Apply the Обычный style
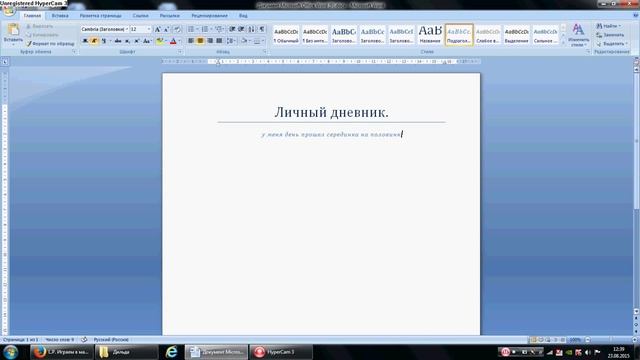 286,35
